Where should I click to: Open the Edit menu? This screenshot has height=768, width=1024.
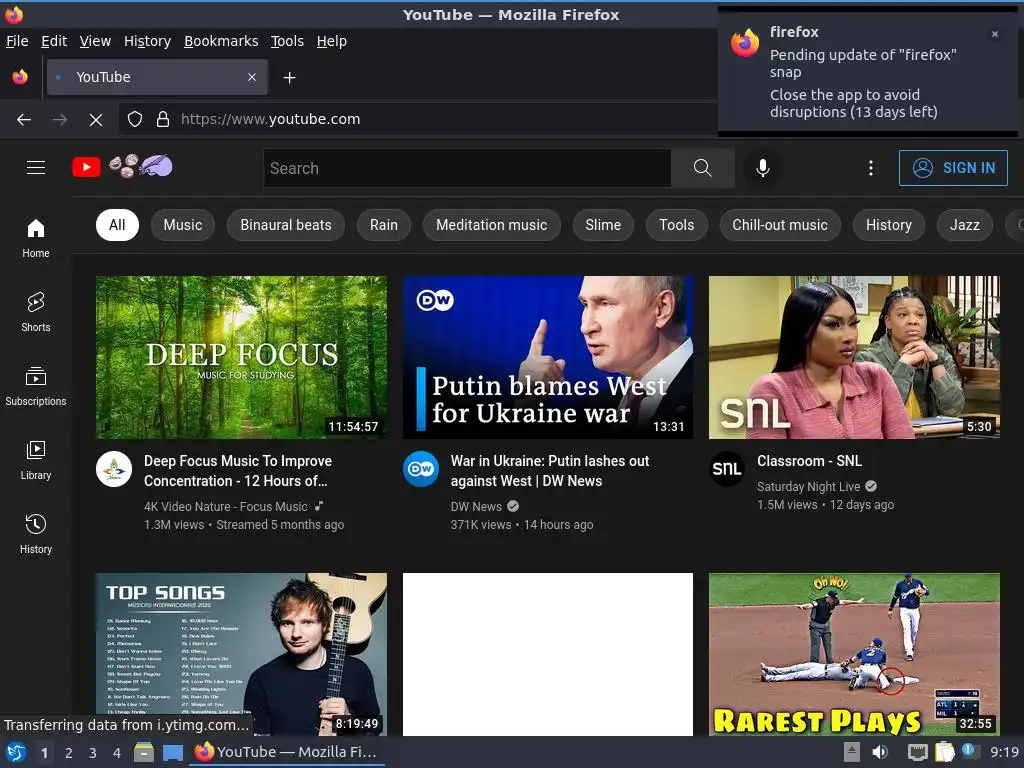point(54,41)
